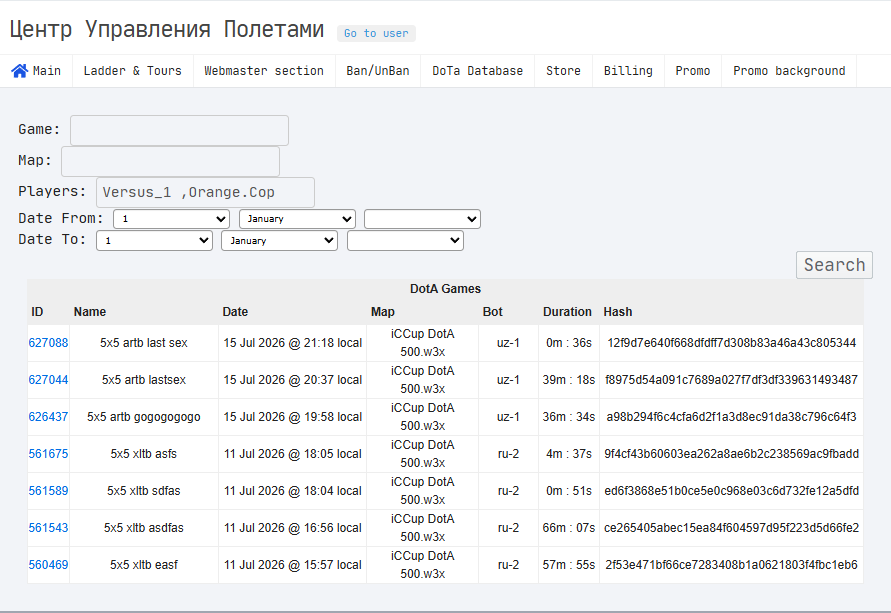Image resolution: width=891 pixels, height=613 pixels.
Task: Click the game name '5x5 xltb easf'
Action: (144, 564)
